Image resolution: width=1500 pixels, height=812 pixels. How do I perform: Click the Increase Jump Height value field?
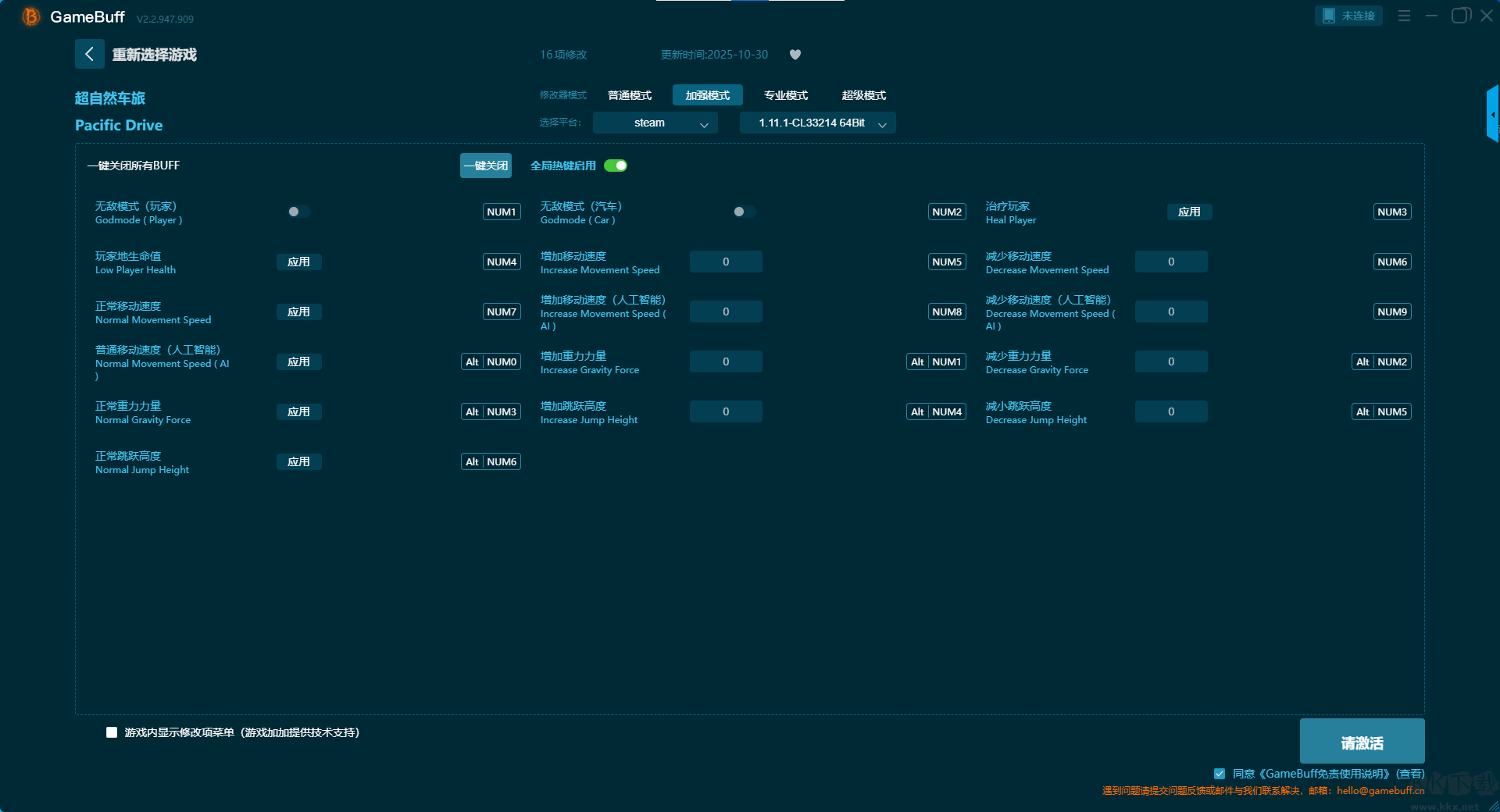tap(726, 411)
